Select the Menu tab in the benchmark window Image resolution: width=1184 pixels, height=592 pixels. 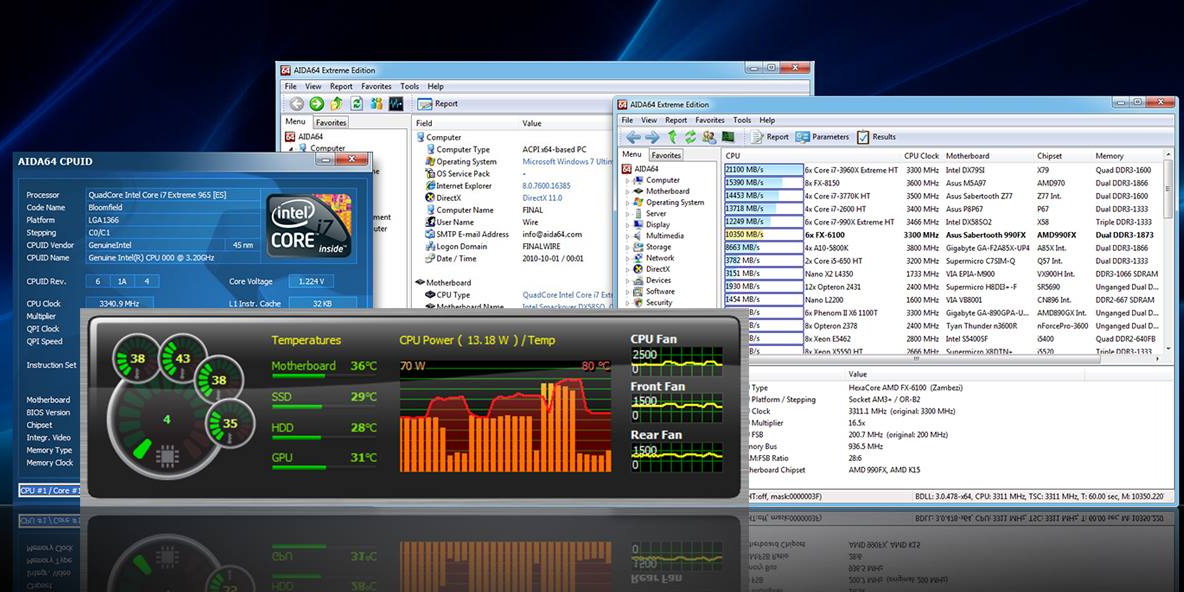tap(632, 154)
